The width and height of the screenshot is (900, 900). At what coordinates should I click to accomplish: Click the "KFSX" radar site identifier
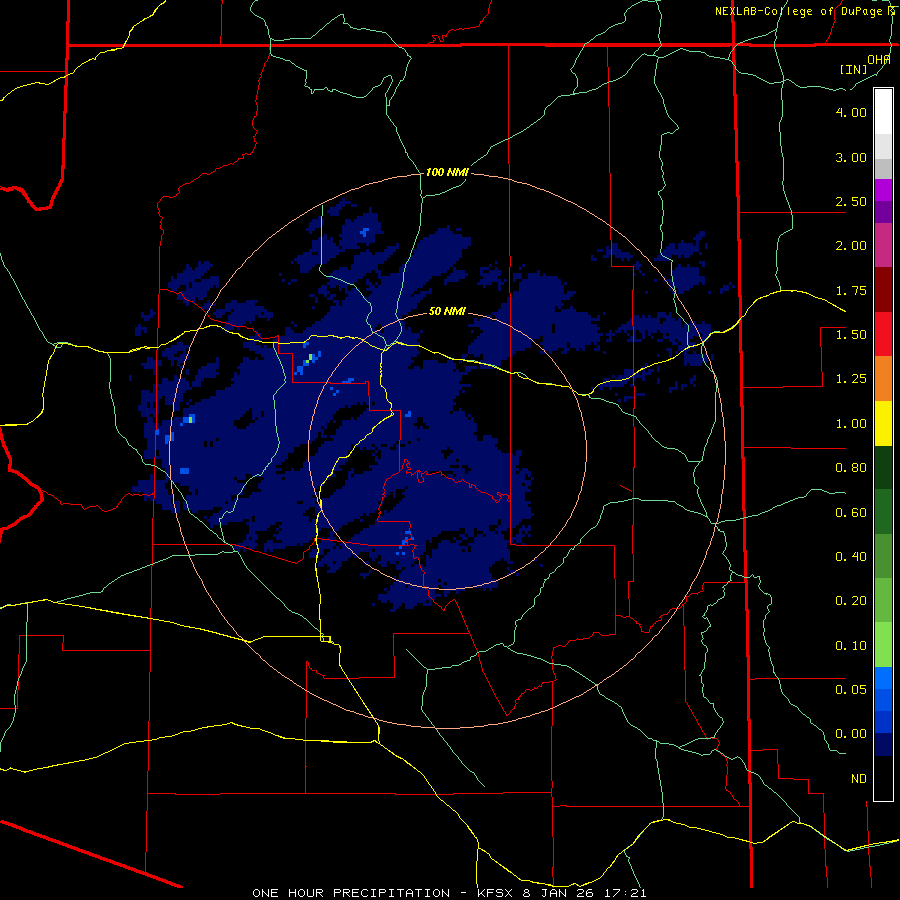496,893
